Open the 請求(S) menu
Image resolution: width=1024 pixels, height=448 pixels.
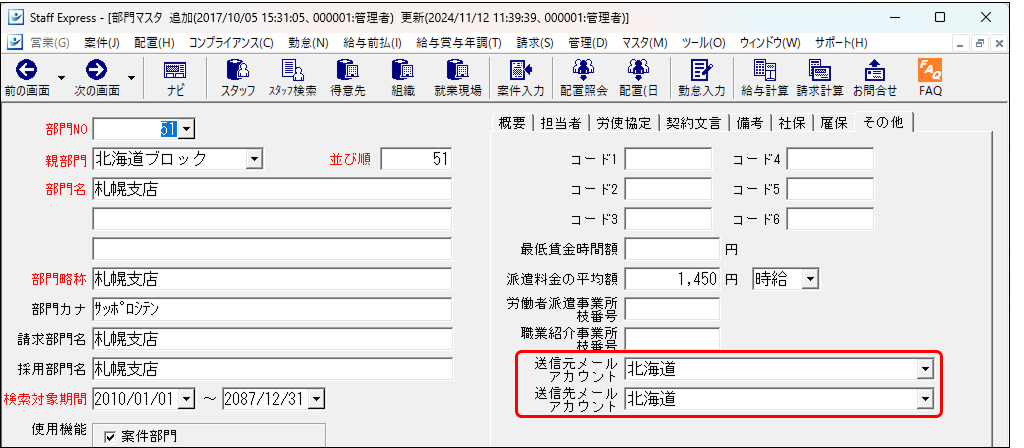tap(535, 43)
